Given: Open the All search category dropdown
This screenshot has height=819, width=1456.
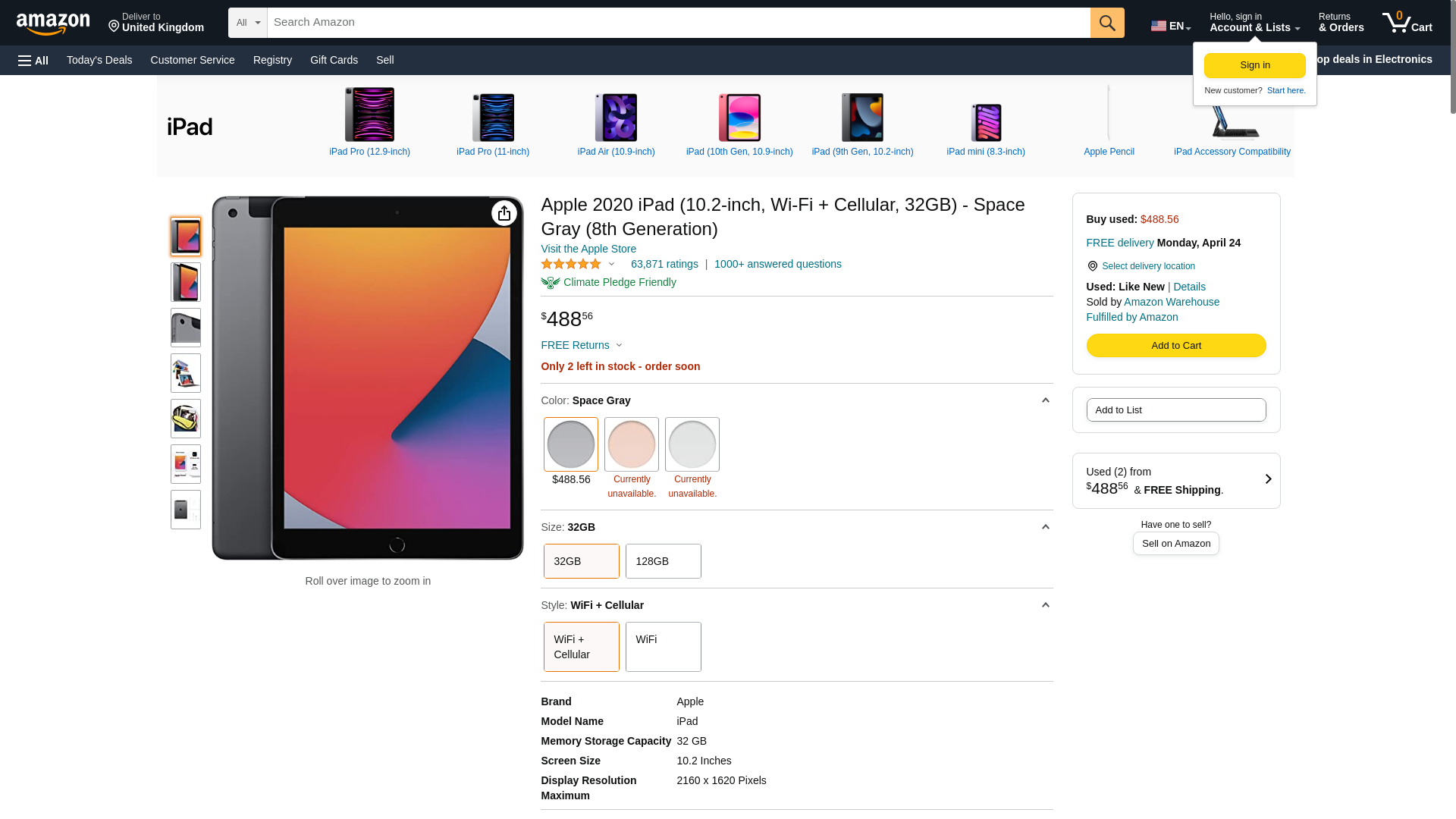Looking at the screenshot, I should pyautogui.click(x=248, y=23).
